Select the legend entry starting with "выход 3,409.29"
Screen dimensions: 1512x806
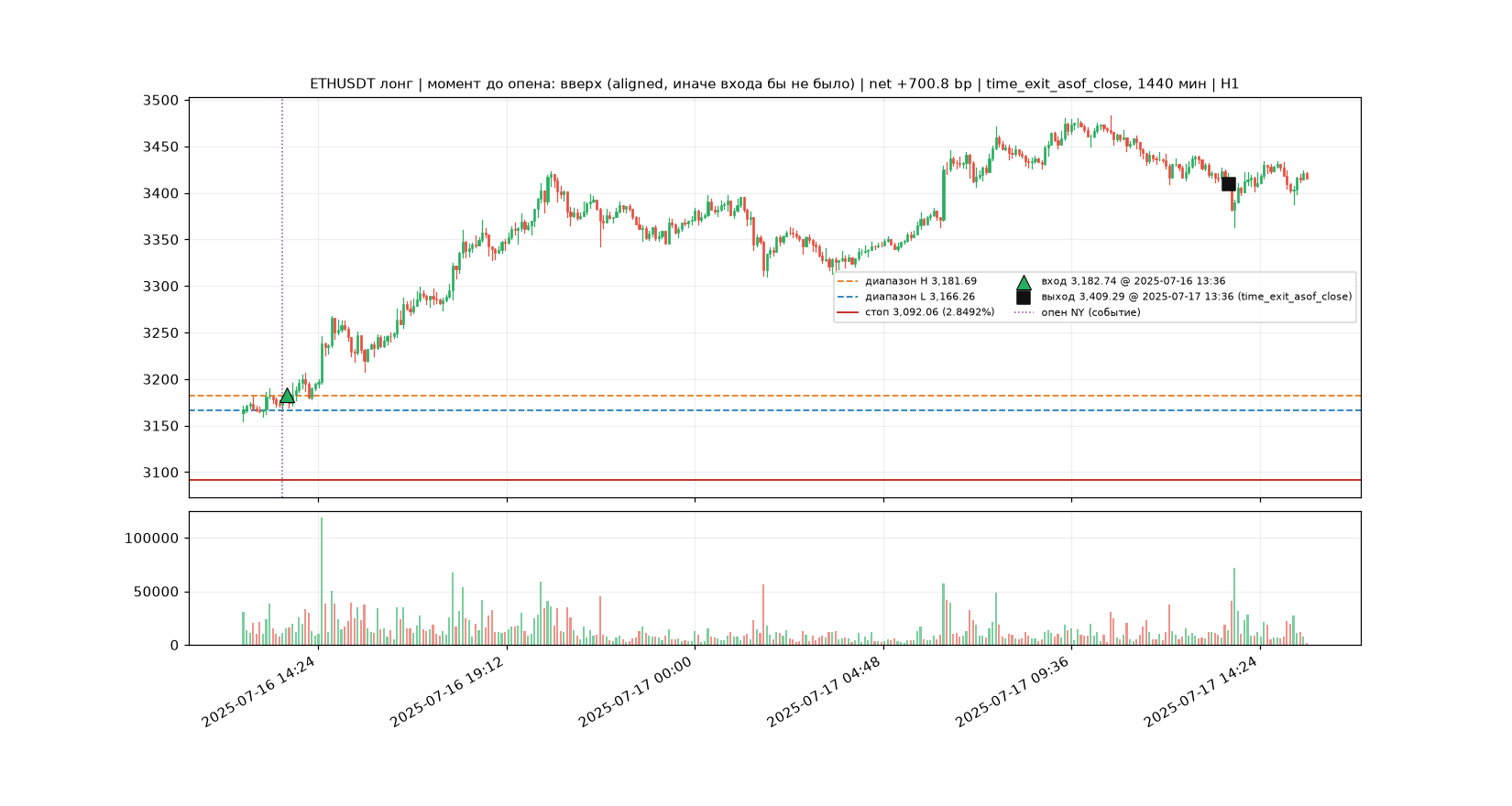pyautogui.click(x=1197, y=297)
